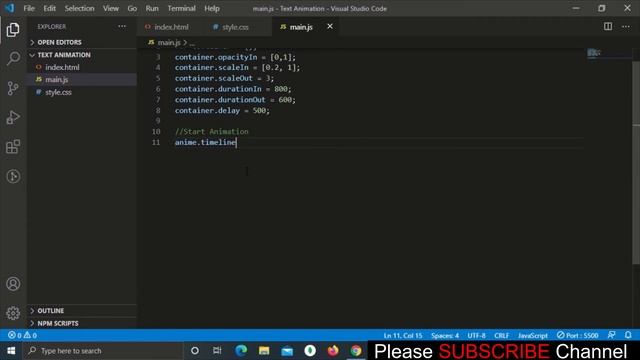Screen dimensions: 640x360
Task: Change language mode via JavaScript
Action: (533, 335)
